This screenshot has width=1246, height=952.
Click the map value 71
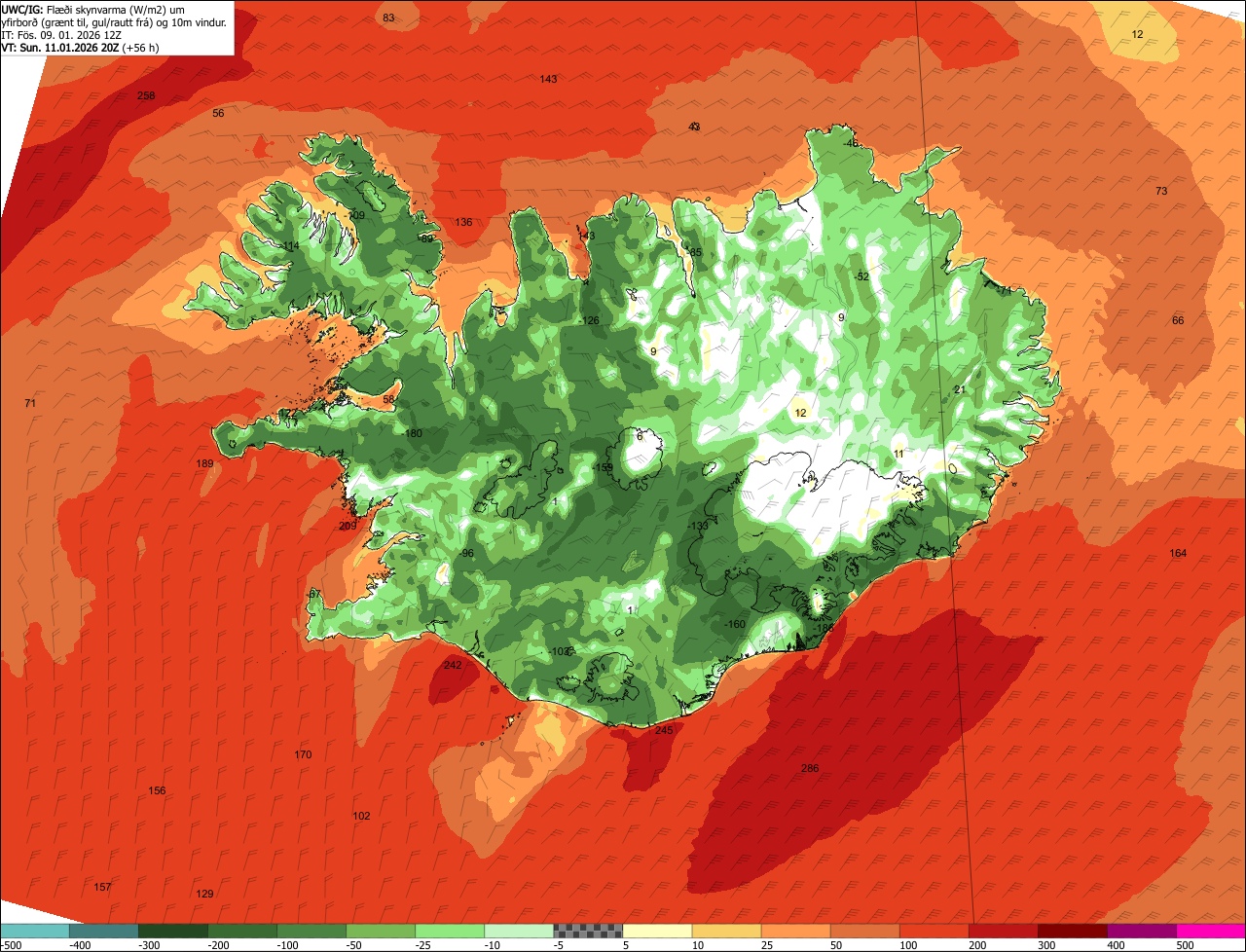coord(30,403)
